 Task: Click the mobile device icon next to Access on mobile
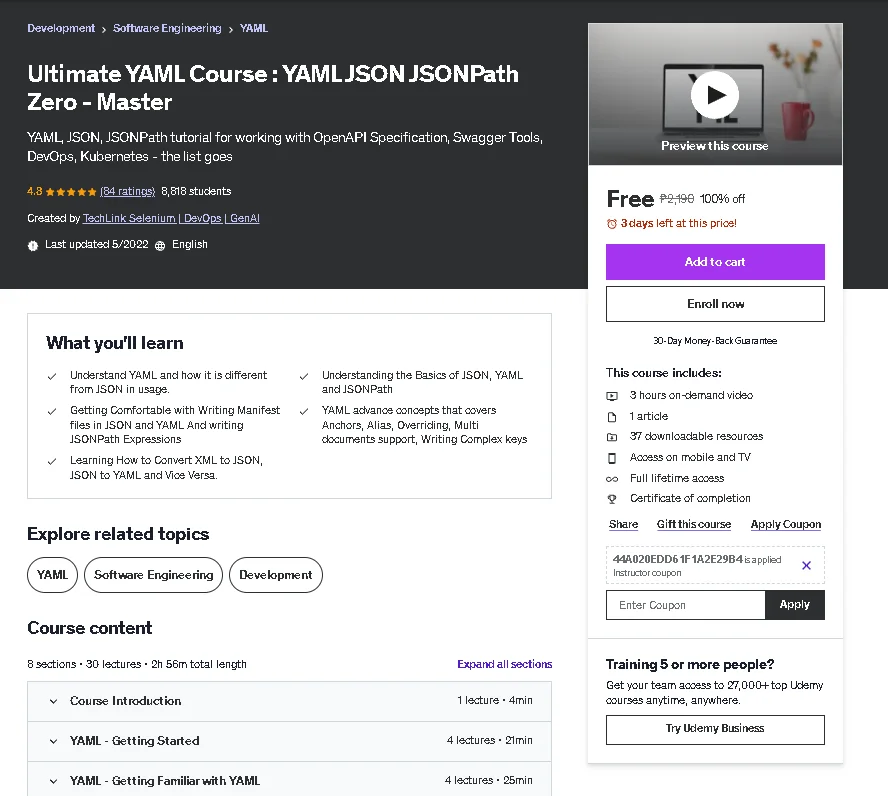tap(612, 457)
